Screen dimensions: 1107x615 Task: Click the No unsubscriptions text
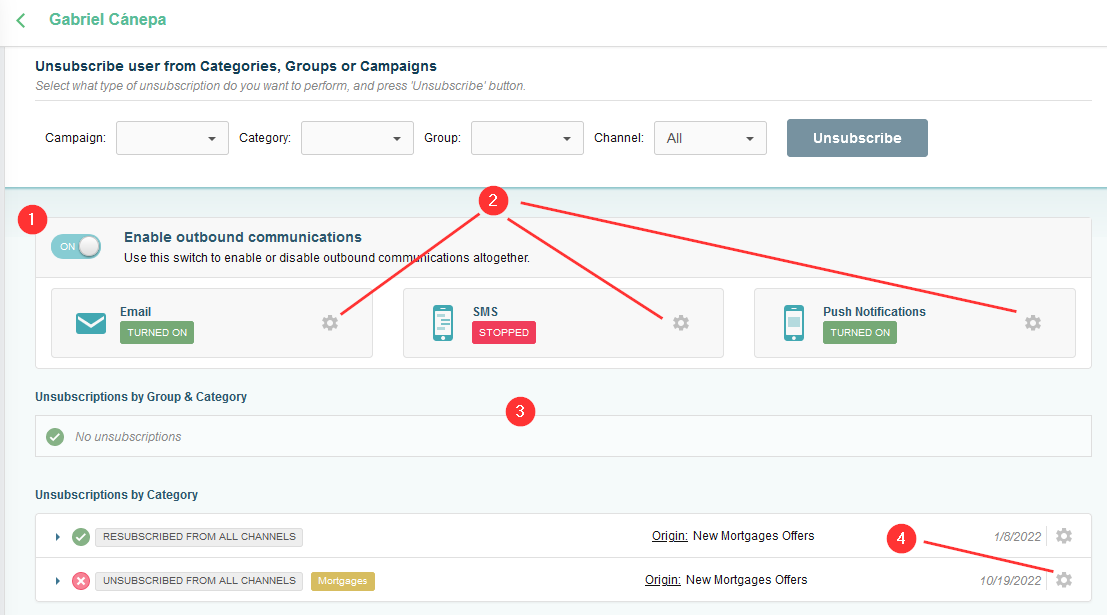pyautogui.click(x=128, y=437)
